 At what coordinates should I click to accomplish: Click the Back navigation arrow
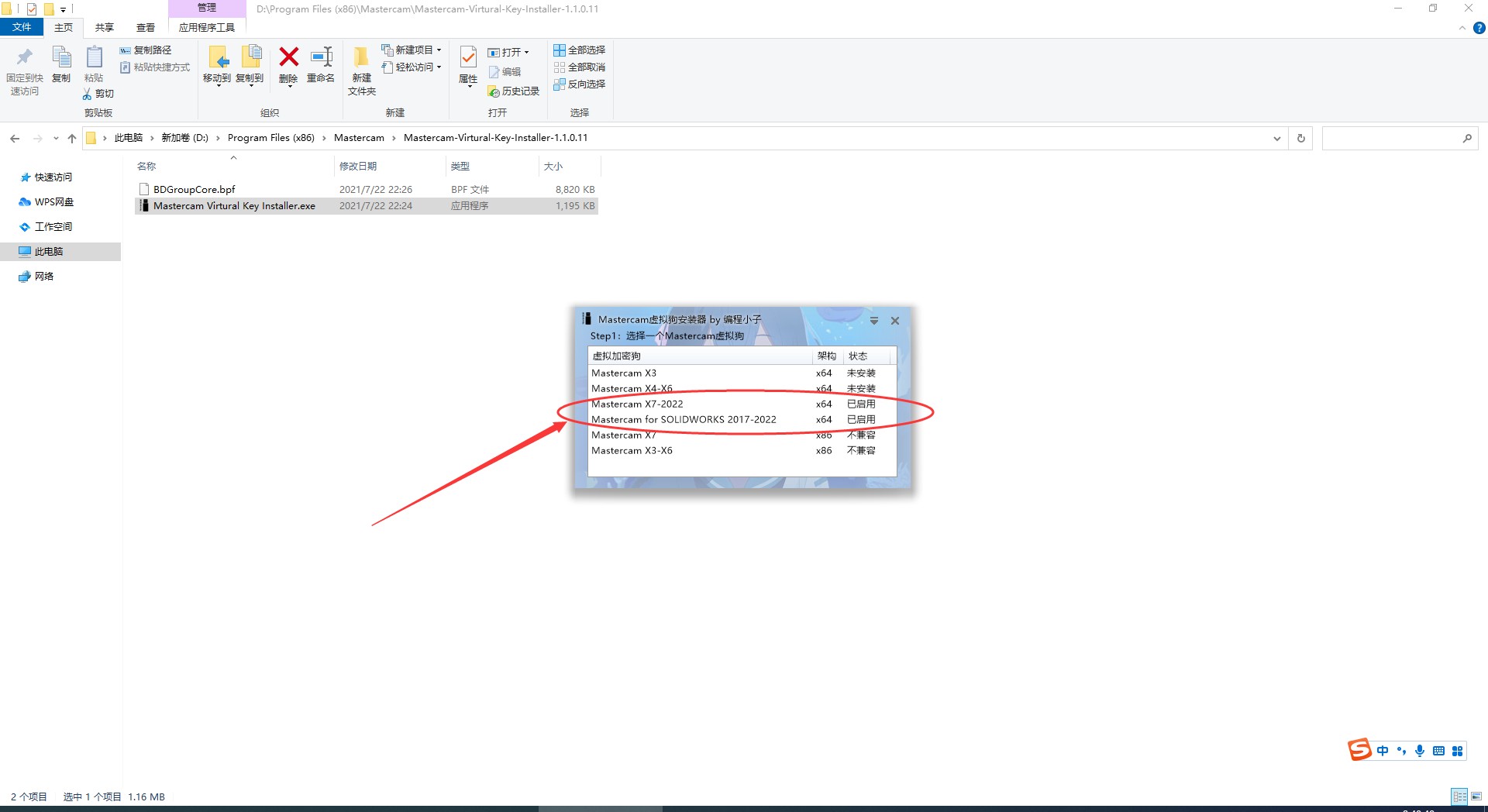[15, 138]
